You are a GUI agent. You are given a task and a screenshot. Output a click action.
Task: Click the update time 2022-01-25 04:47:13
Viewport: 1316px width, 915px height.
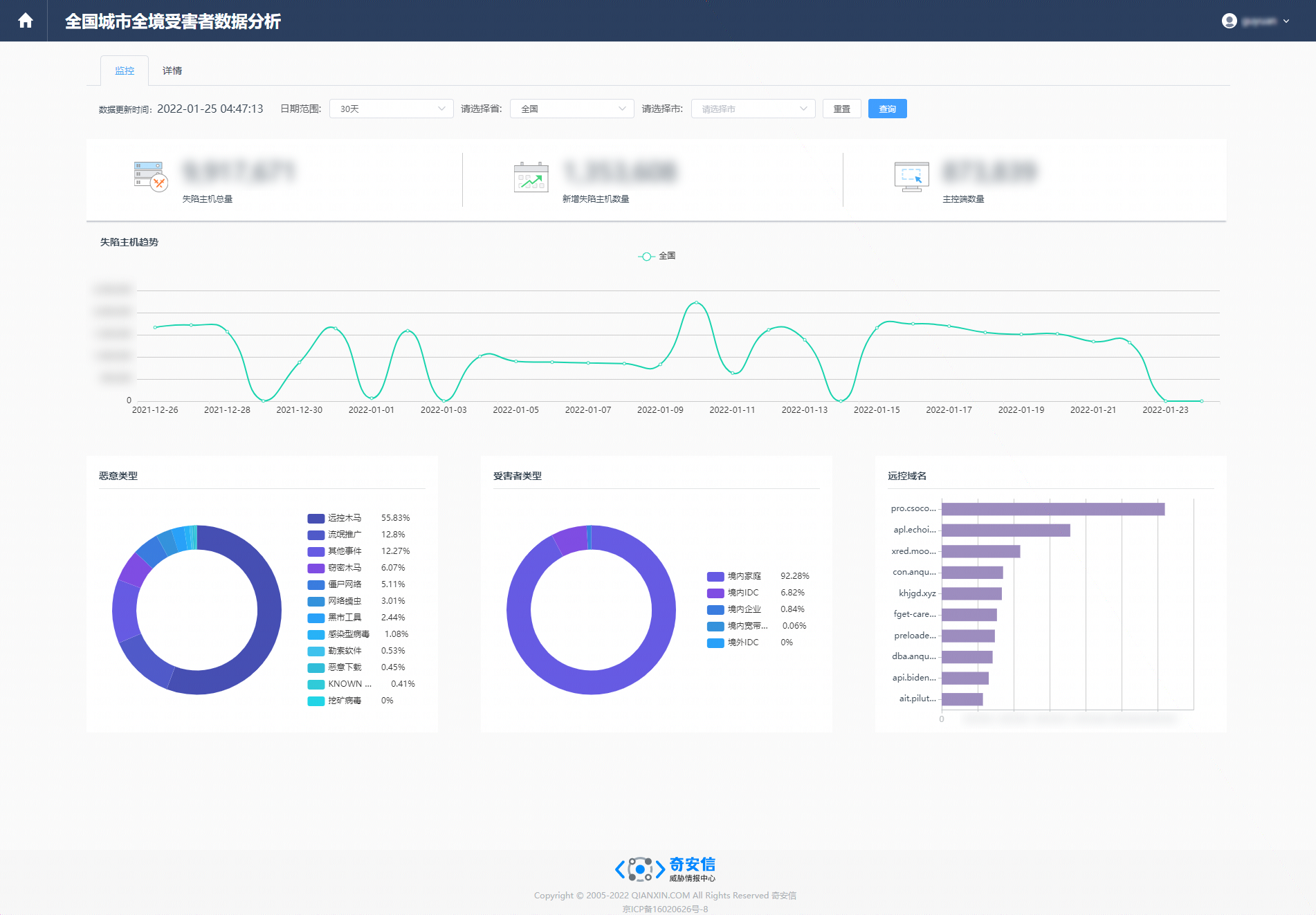tap(210, 109)
